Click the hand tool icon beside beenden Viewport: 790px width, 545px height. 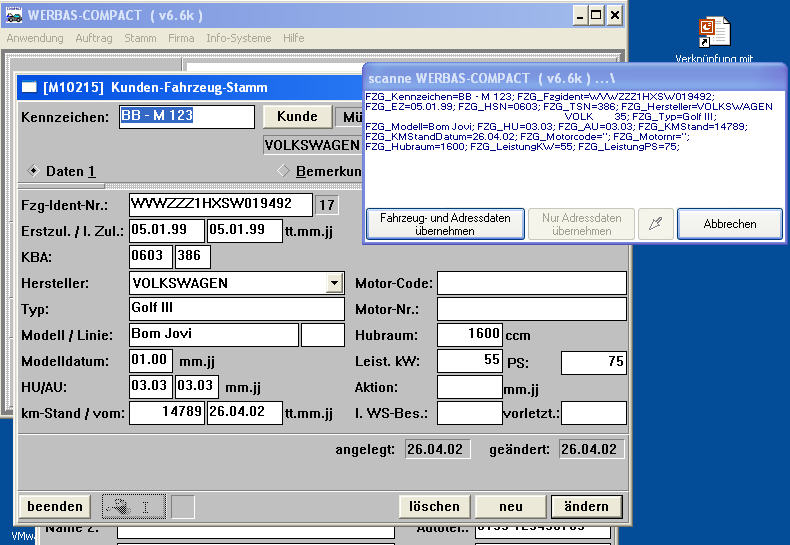[134, 506]
